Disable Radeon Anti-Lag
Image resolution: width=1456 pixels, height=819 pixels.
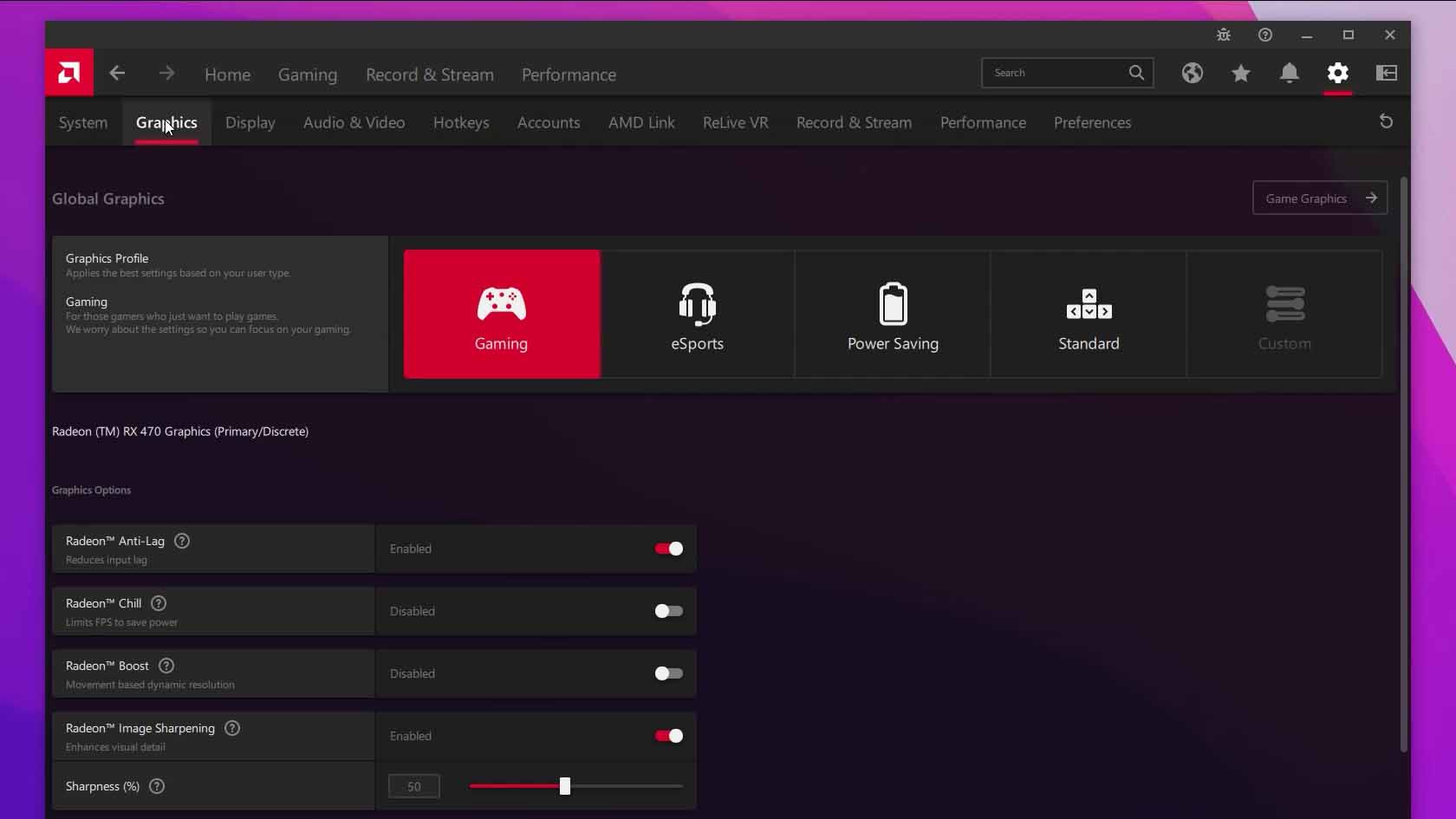click(666, 548)
